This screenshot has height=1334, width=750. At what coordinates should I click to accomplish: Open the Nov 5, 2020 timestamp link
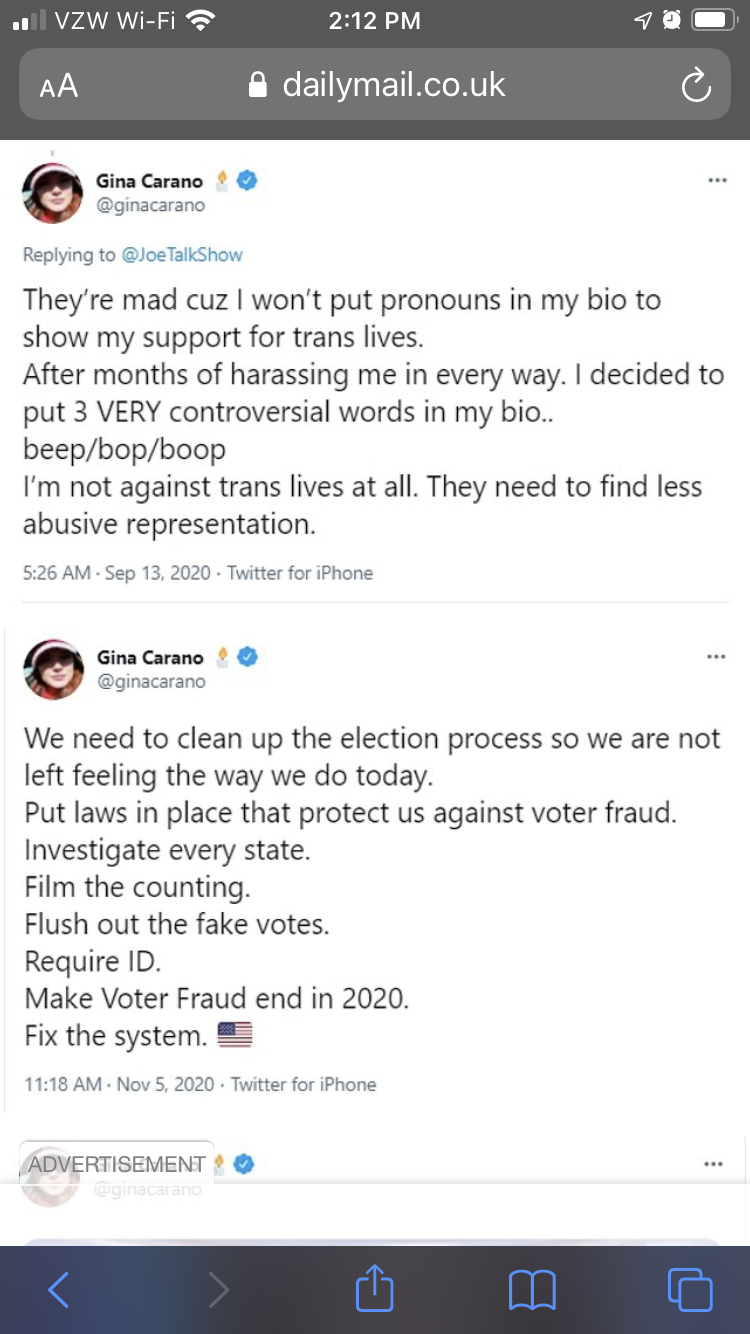click(165, 1084)
